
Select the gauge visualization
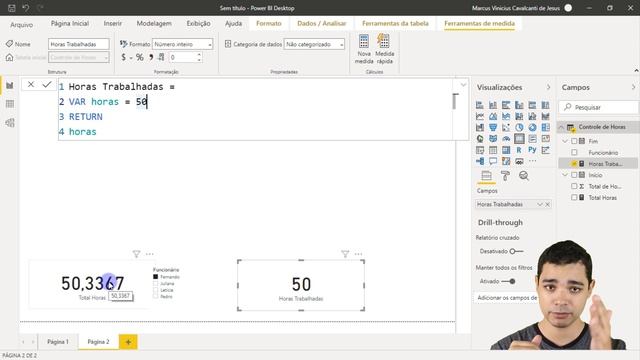point(506,139)
